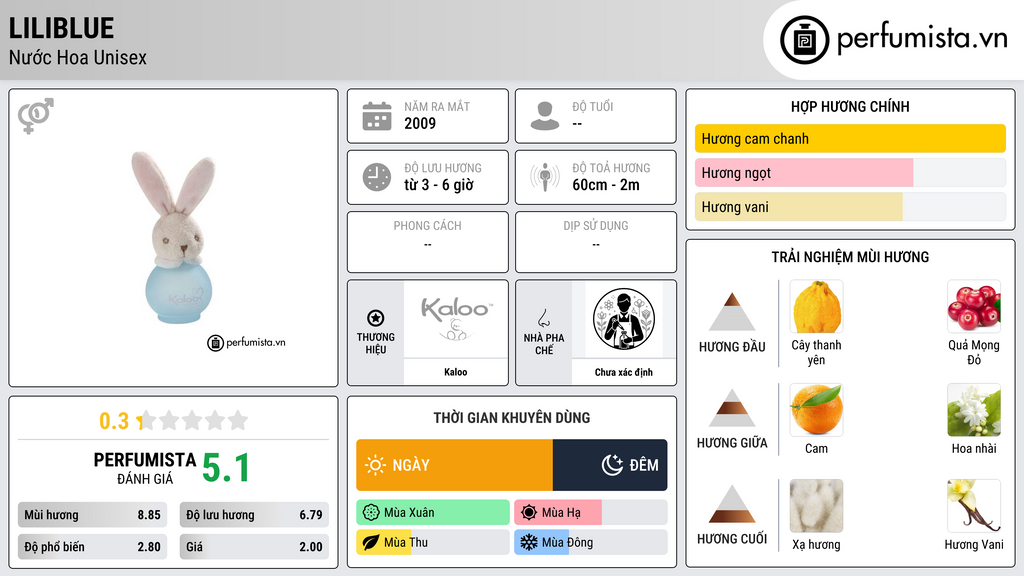
Task: Click the perfumista.vn perfume bottle logo icon
Action: pos(804,40)
